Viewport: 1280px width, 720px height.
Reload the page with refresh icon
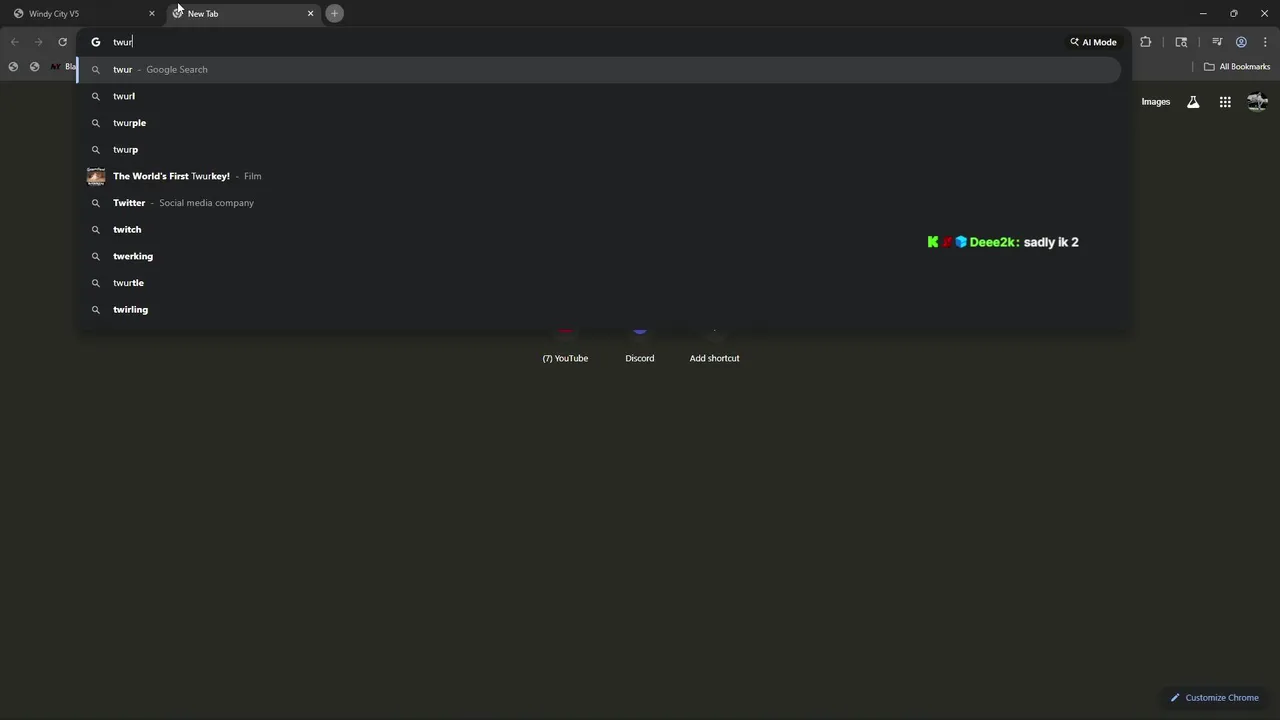pyautogui.click(x=62, y=42)
